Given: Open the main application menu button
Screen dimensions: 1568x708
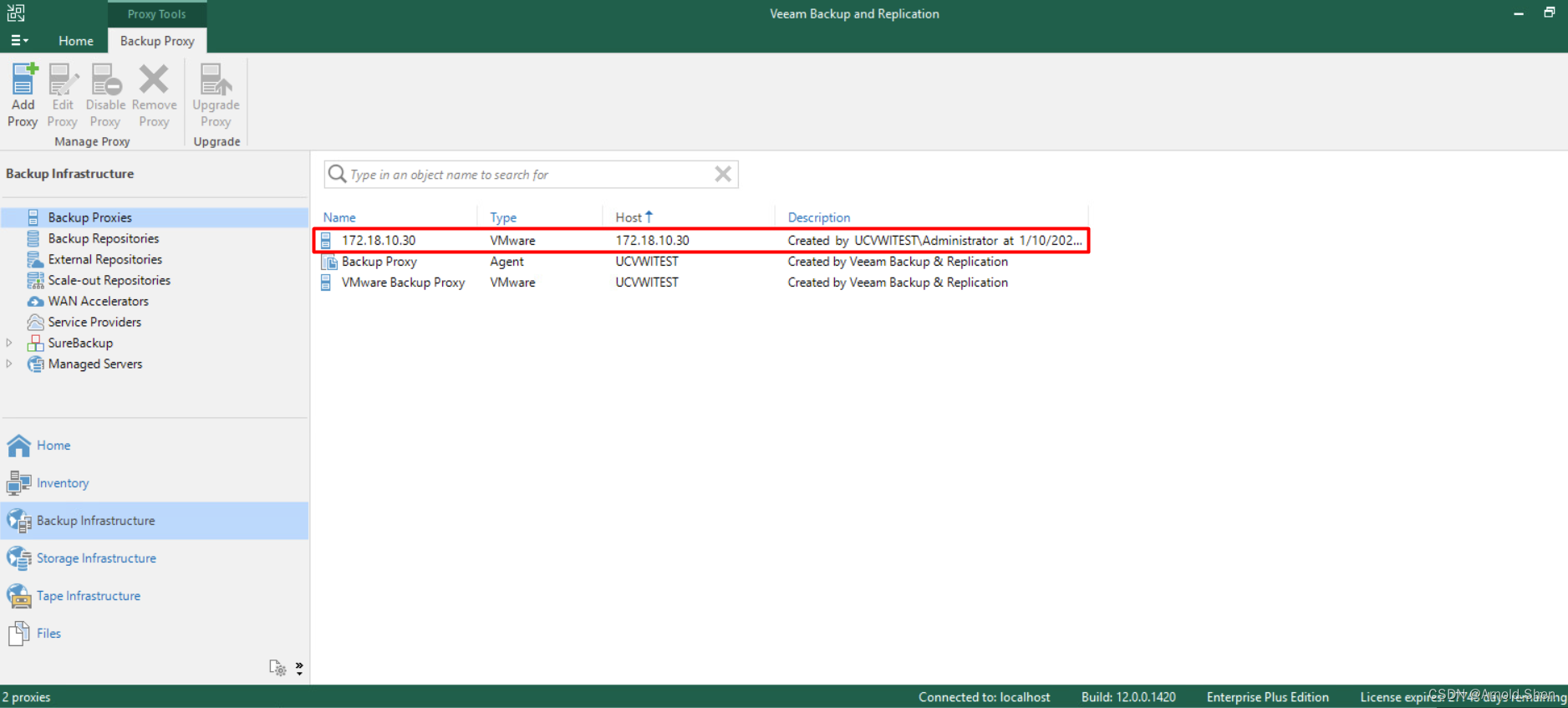Looking at the screenshot, I should click(x=19, y=40).
